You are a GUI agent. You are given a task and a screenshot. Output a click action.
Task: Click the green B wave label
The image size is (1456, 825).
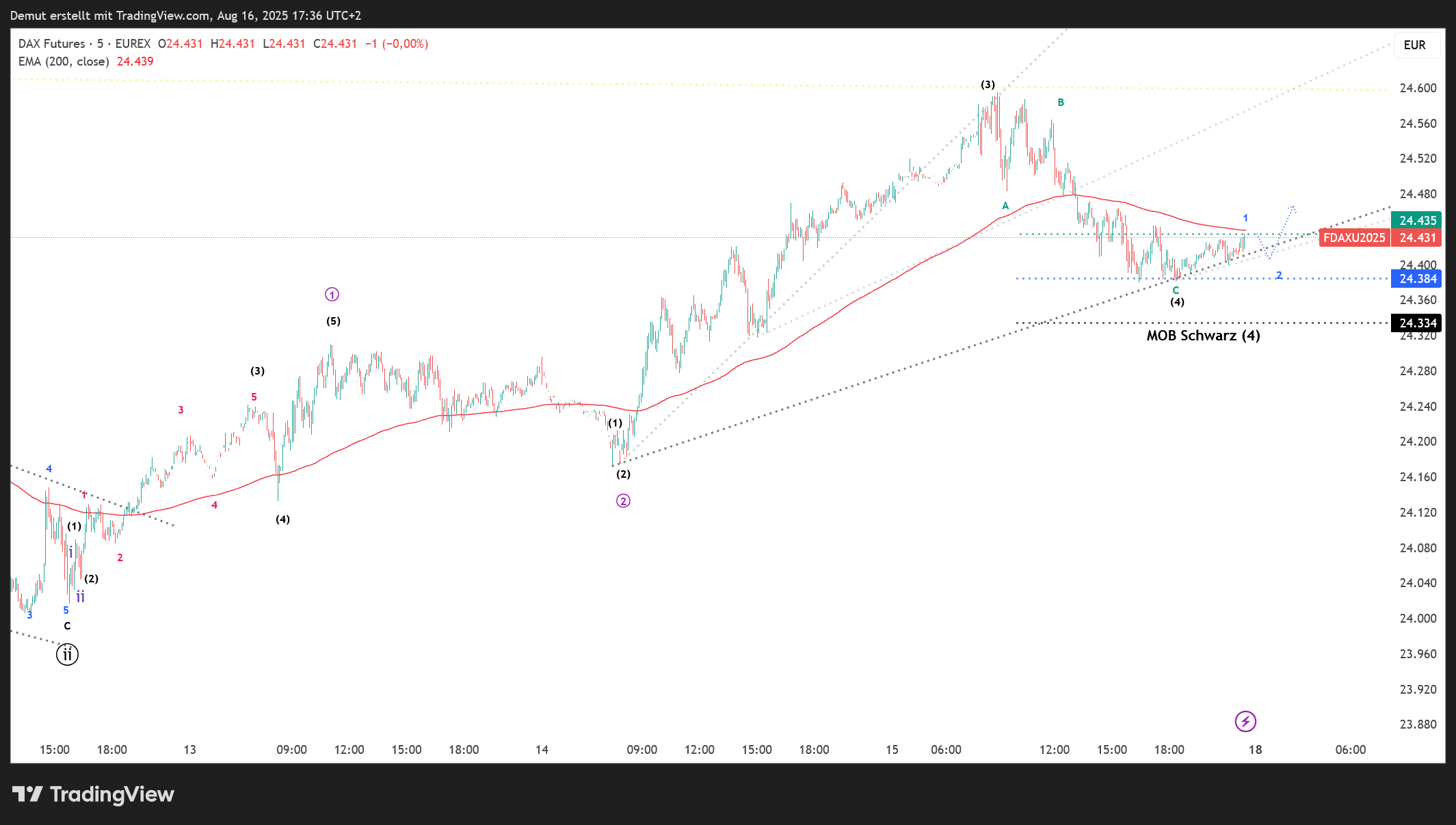tap(1061, 103)
